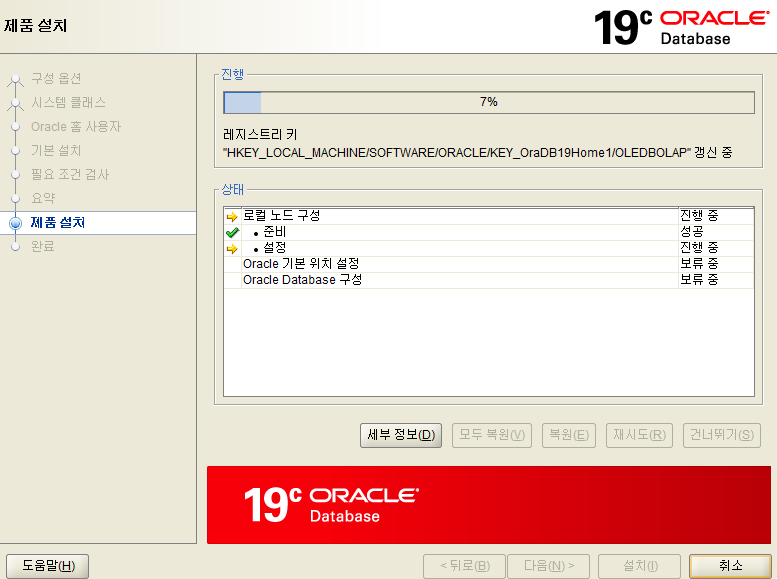Click the 복원(E) button

pyautogui.click(x=568, y=435)
